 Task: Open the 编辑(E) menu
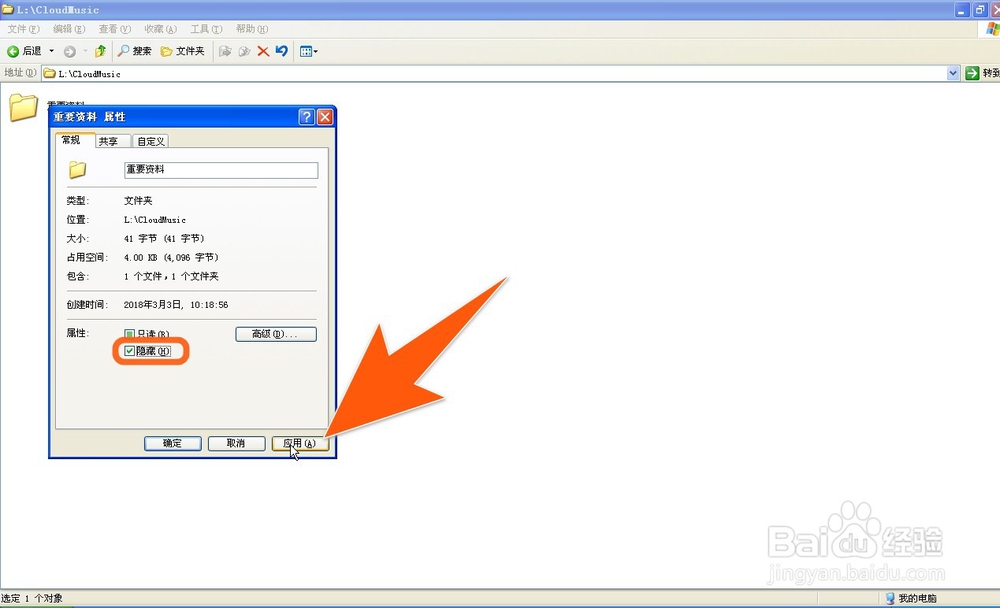[x=69, y=29]
